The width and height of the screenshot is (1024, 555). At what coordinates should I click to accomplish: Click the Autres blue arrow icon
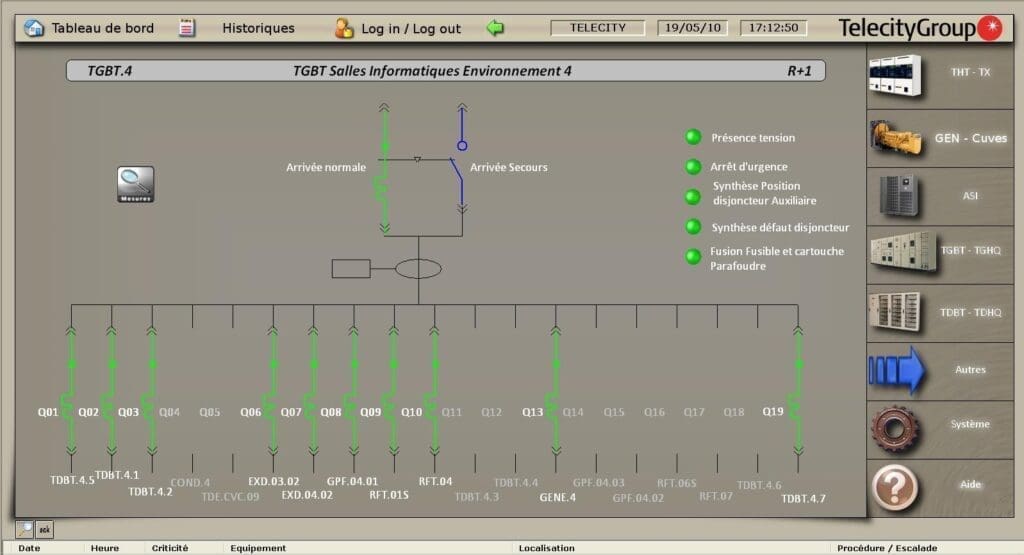[896, 370]
